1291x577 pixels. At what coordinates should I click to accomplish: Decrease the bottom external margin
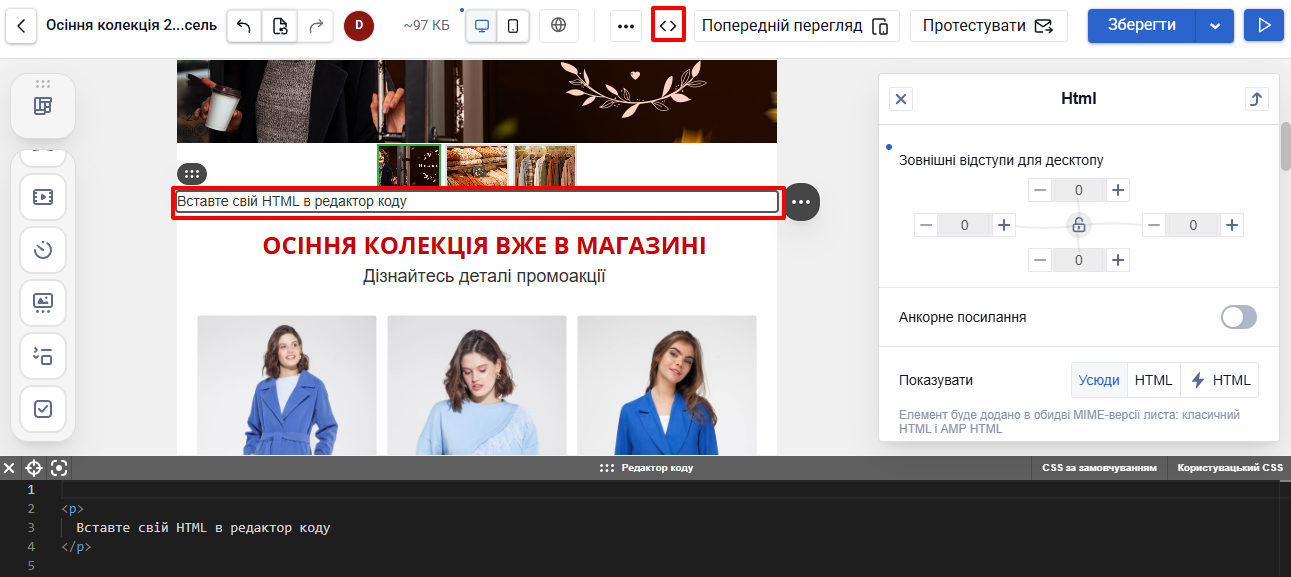pos(1041,260)
